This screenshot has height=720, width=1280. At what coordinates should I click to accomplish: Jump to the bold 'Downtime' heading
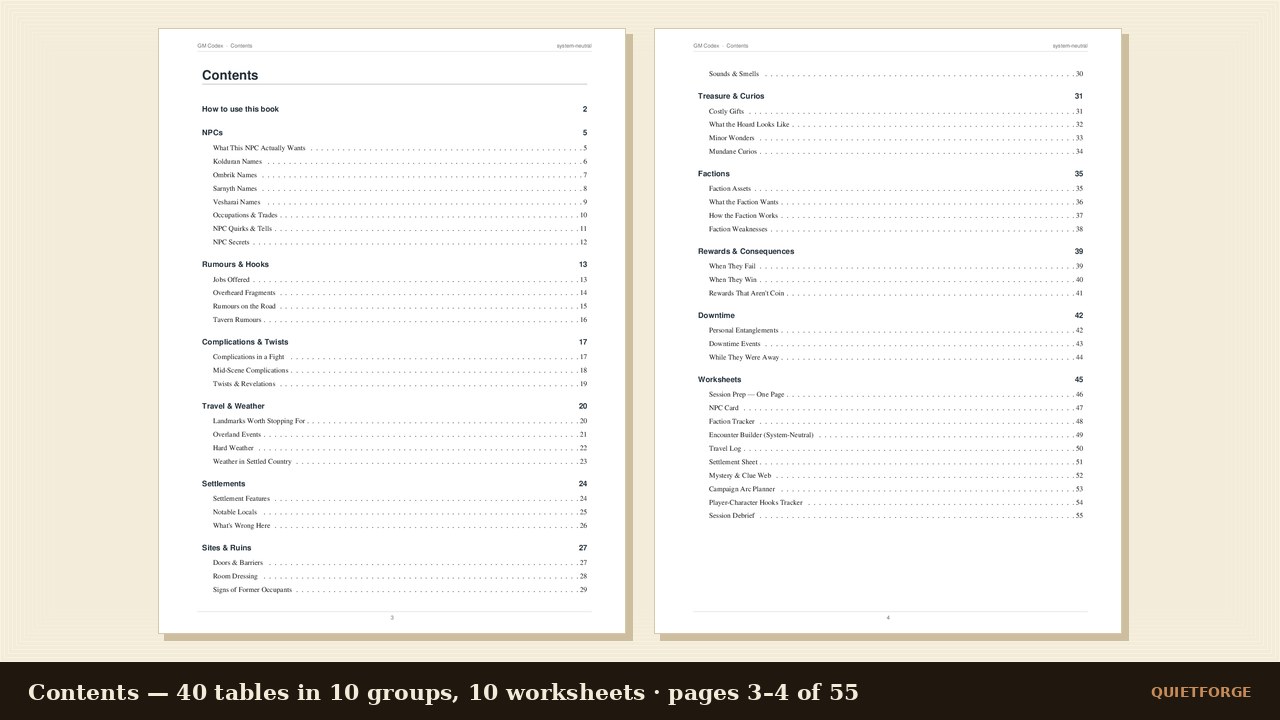[890, 315]
